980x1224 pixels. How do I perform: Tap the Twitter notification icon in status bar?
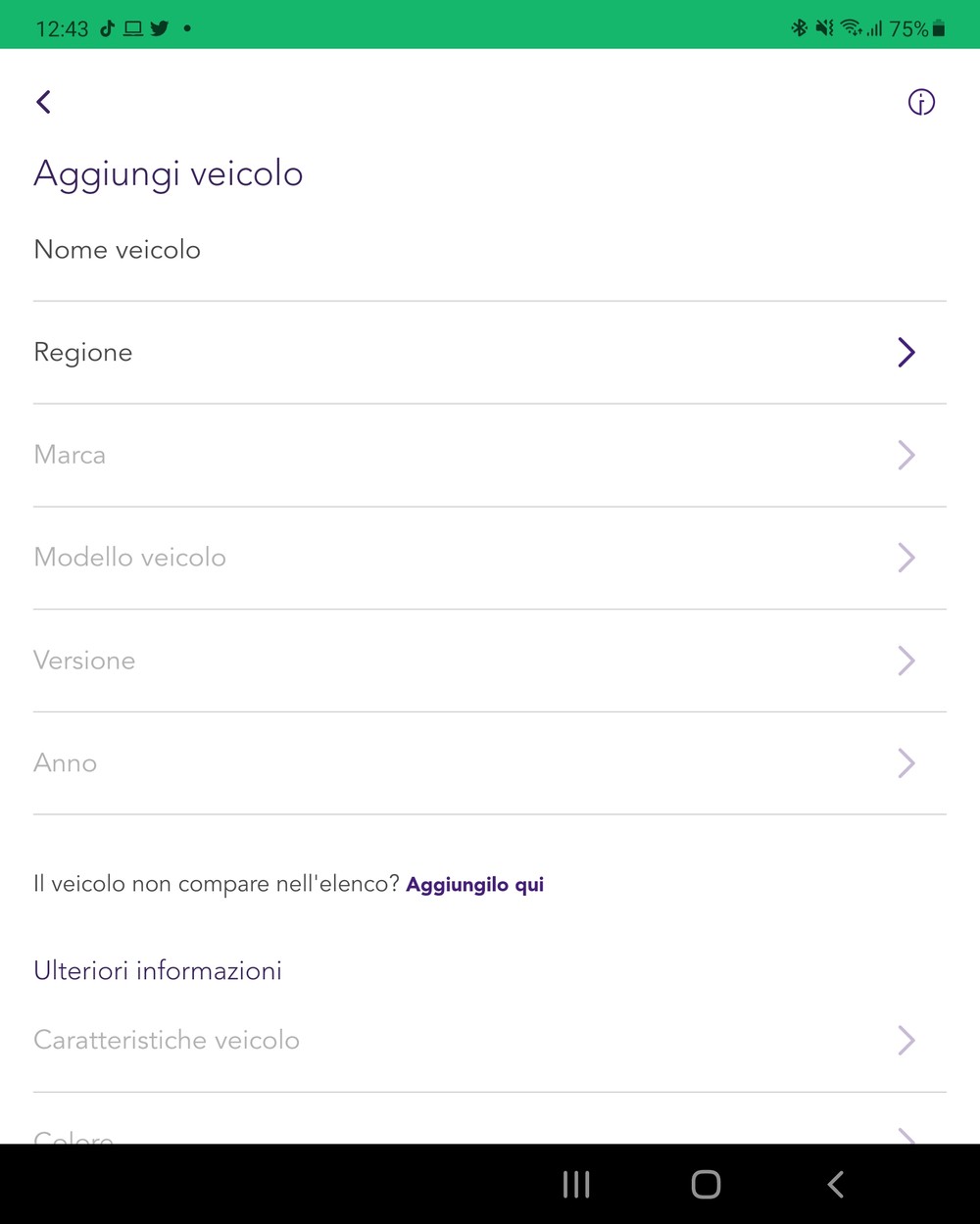coord(159,28)
